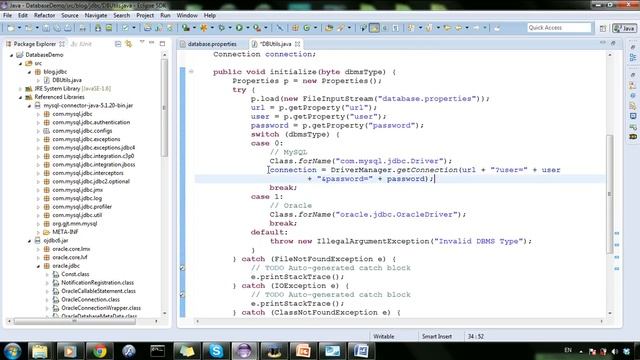The width and height of the screenshot is (640, 360).
Task: Click the "Writable" status bar entry
Action: click(x=384, y=336)
